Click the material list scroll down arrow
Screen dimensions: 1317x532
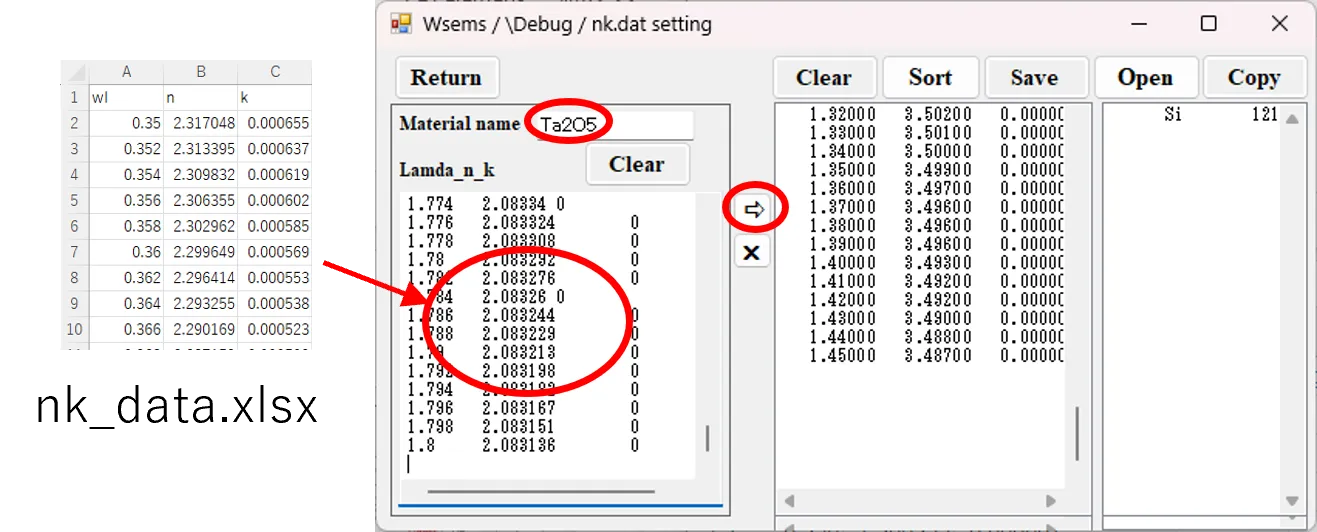coord(1292,500)
